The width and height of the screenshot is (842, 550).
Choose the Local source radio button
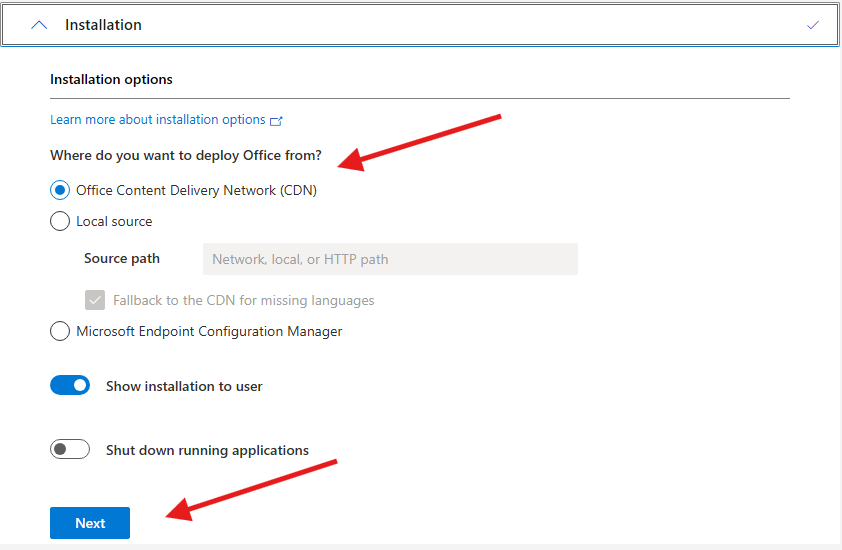tap(60, 221)
